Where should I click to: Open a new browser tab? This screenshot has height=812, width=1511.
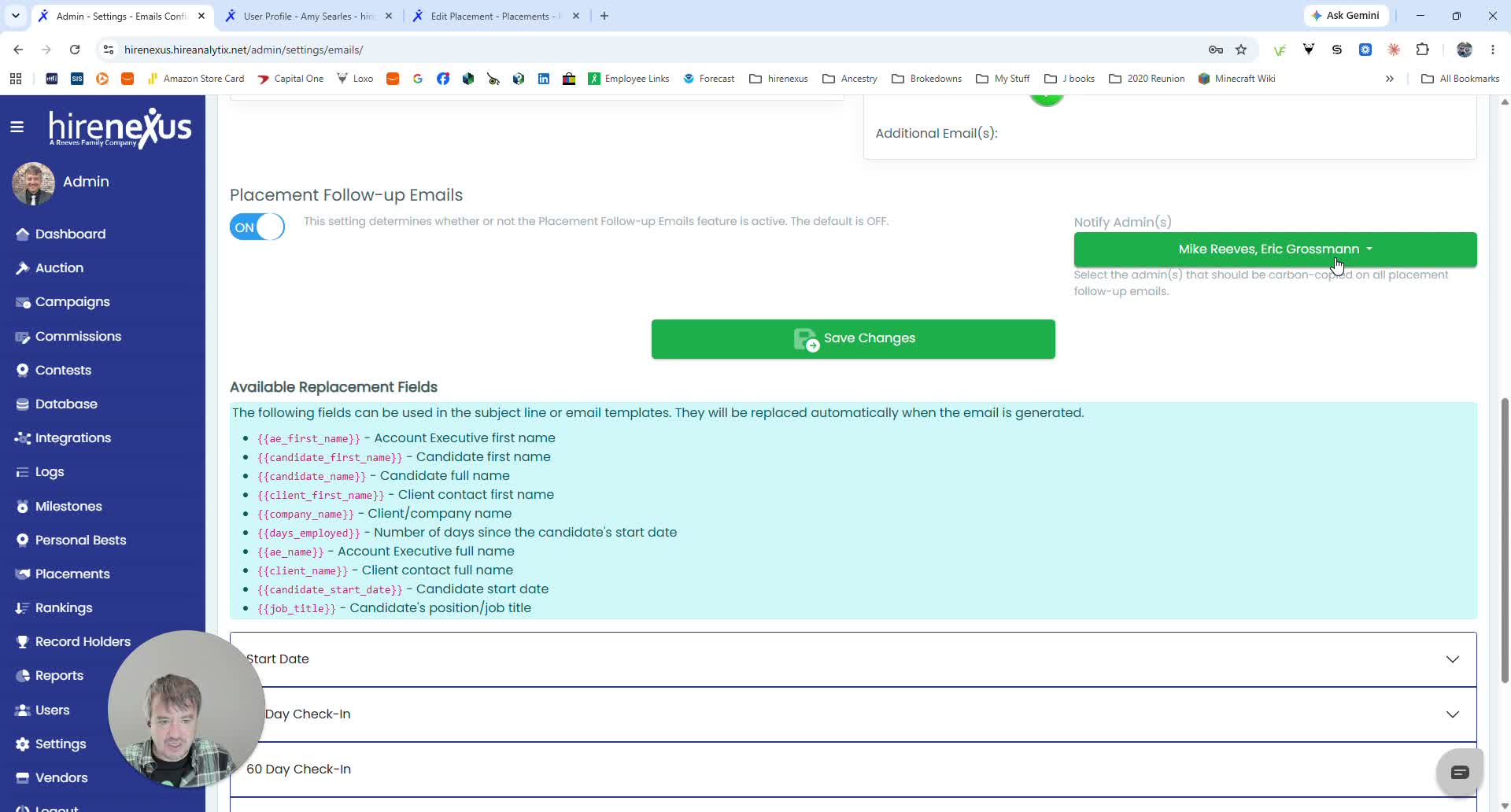tap(604, 16)
